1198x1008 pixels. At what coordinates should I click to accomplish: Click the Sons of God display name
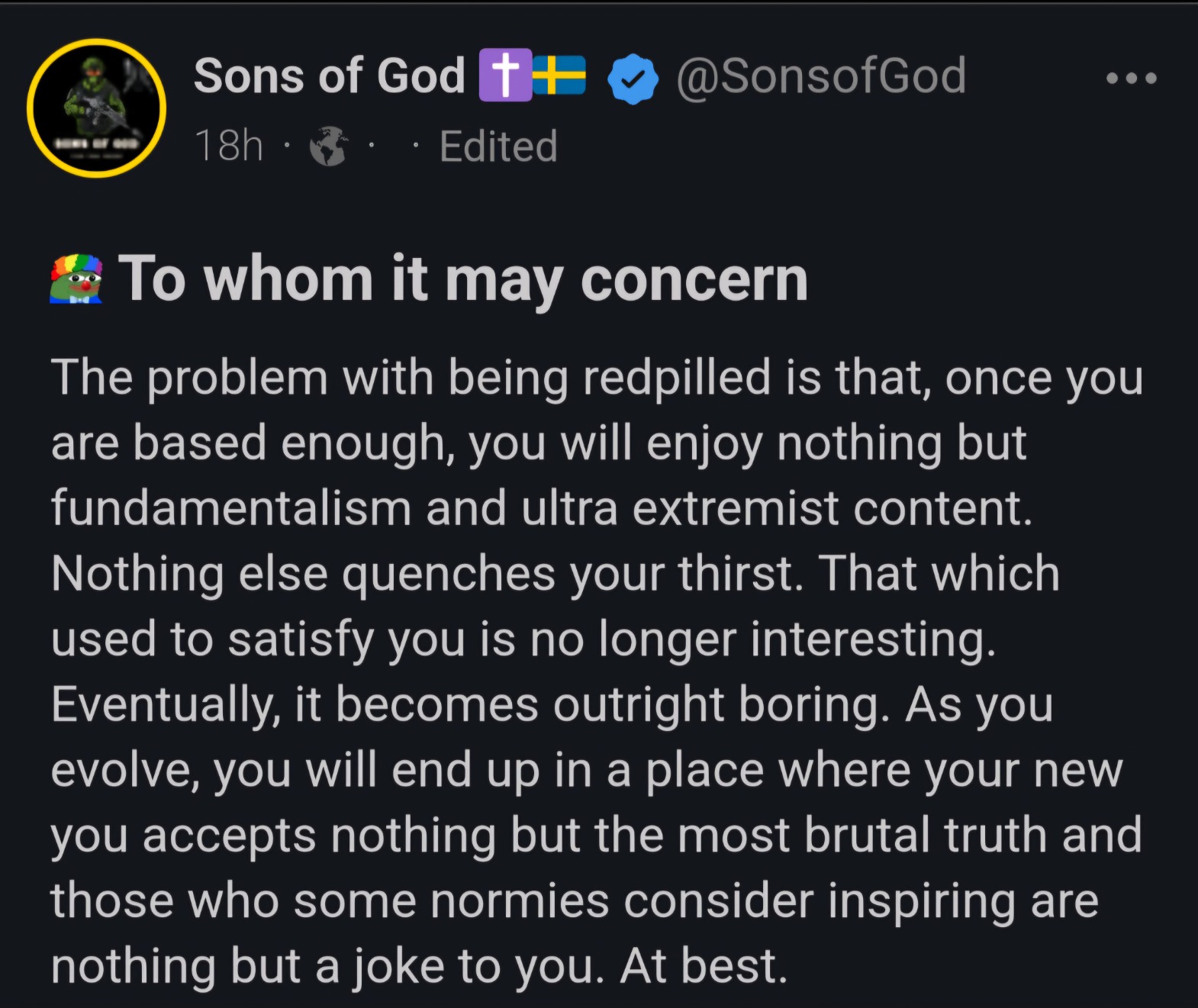(x=329, y=76)
